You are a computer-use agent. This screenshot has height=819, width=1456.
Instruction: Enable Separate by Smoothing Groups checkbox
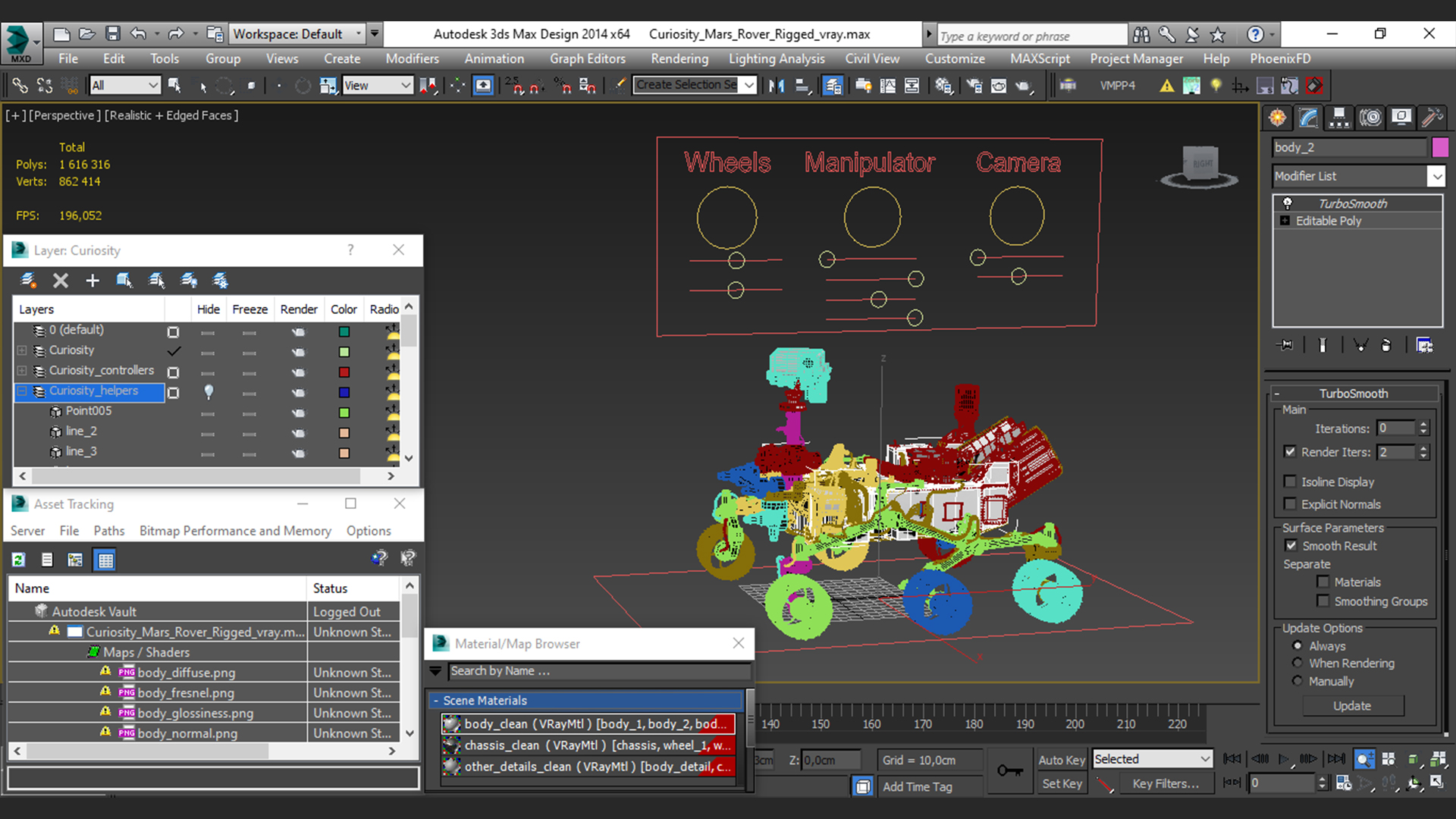point(1323,601)
